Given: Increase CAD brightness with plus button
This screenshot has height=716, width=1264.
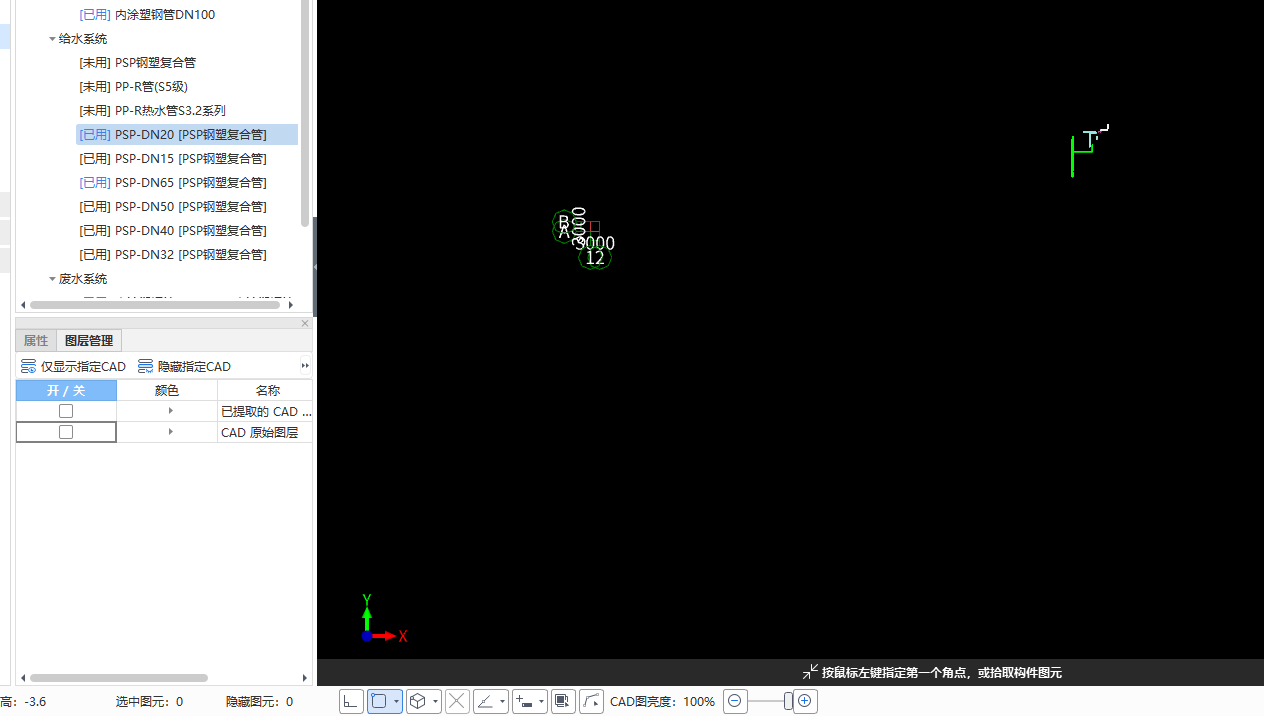Looking at the screenshot, I should (x=805, y=702).
